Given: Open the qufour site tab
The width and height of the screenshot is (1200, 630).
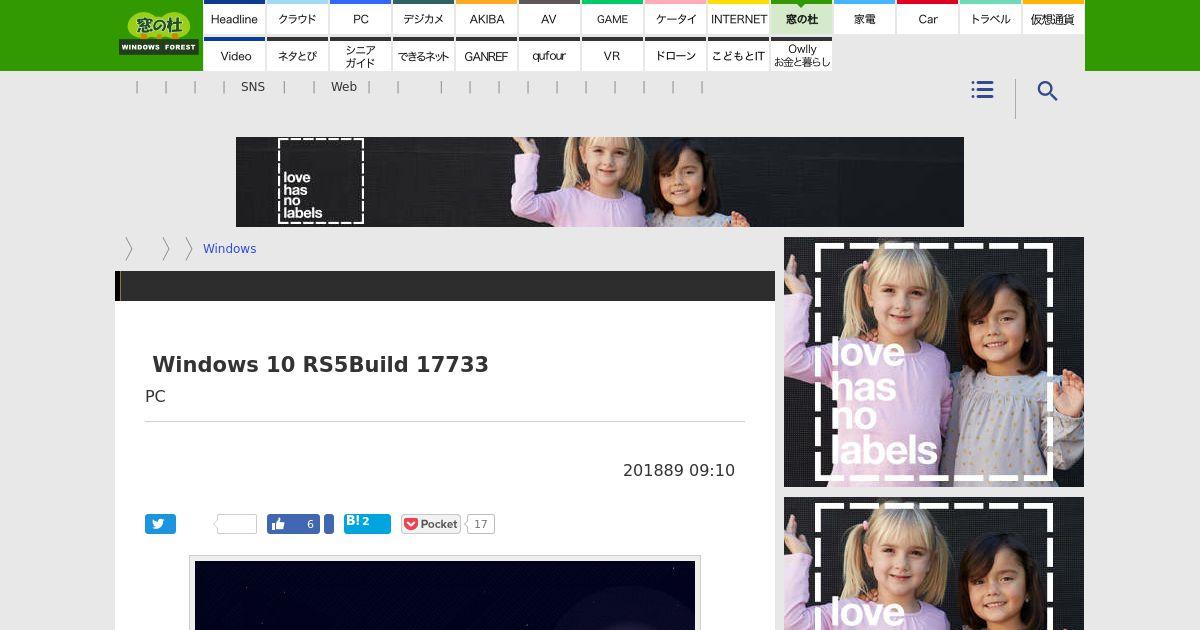Looking at the screenshot, I should click(x=549, y=55).
